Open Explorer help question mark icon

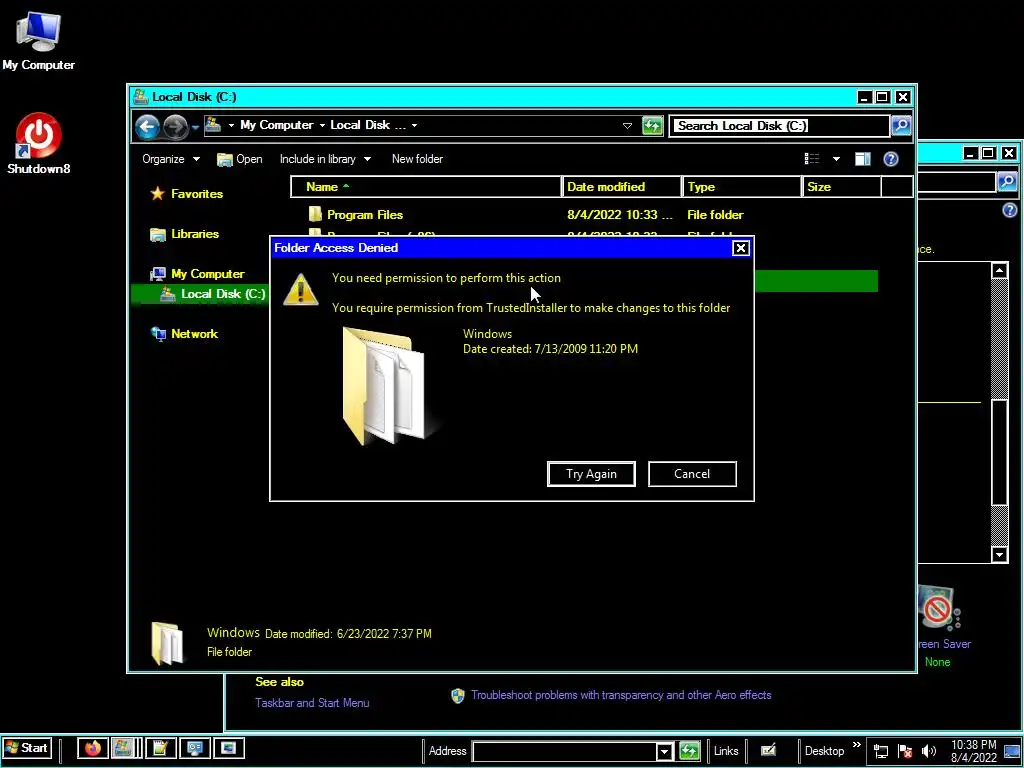(x=890, y=159)
